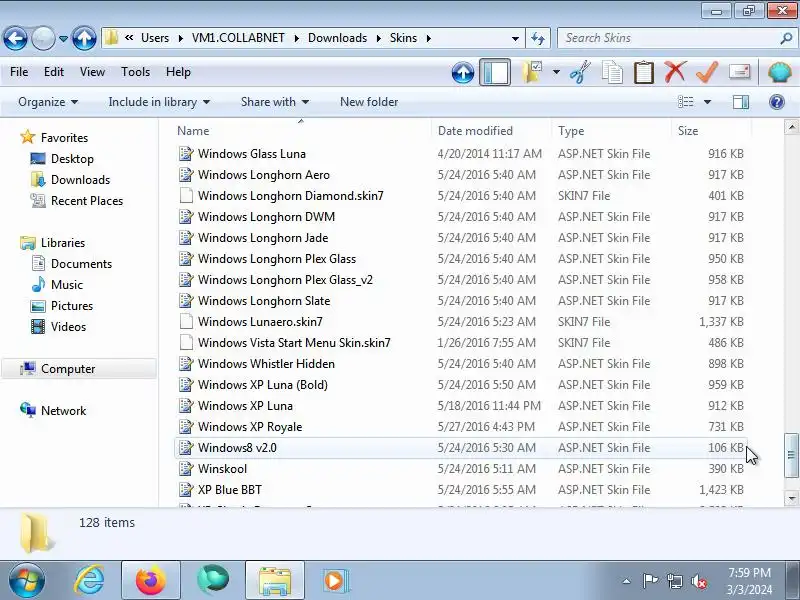Open the Tools menu
The height and width of the screenshot is (600, 800).
(135, 72)
